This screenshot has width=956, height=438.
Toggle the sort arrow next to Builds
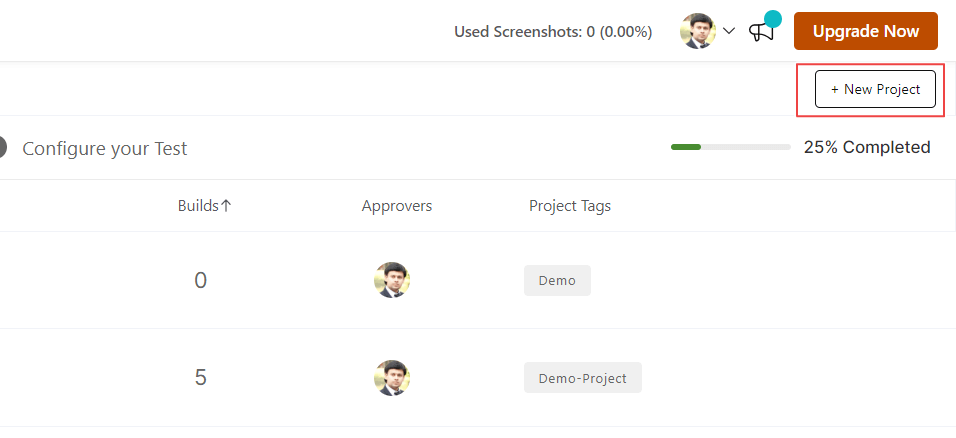[226, 206]
